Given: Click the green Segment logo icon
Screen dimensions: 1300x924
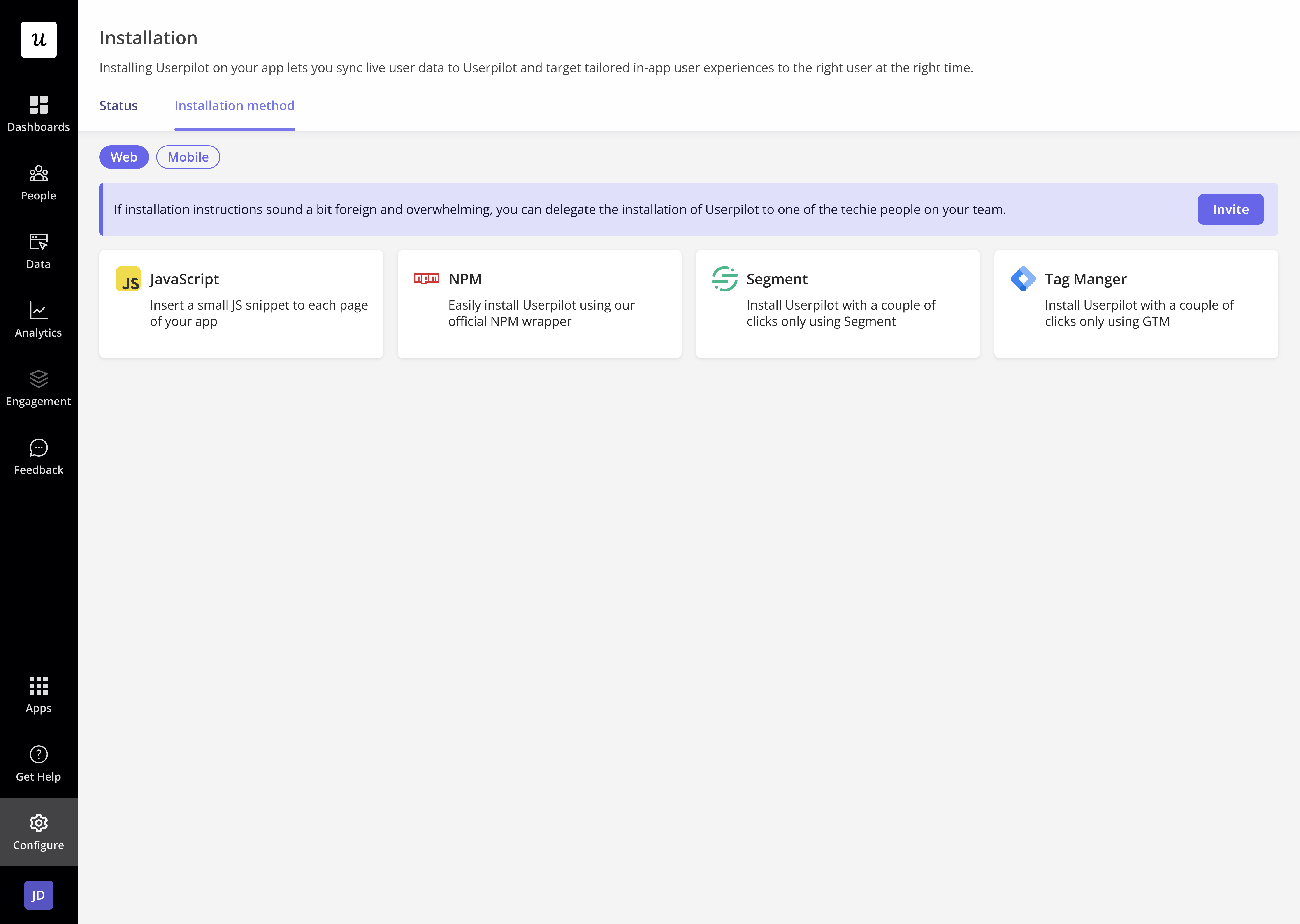Looking at the screenshot, I should (724, 279).
